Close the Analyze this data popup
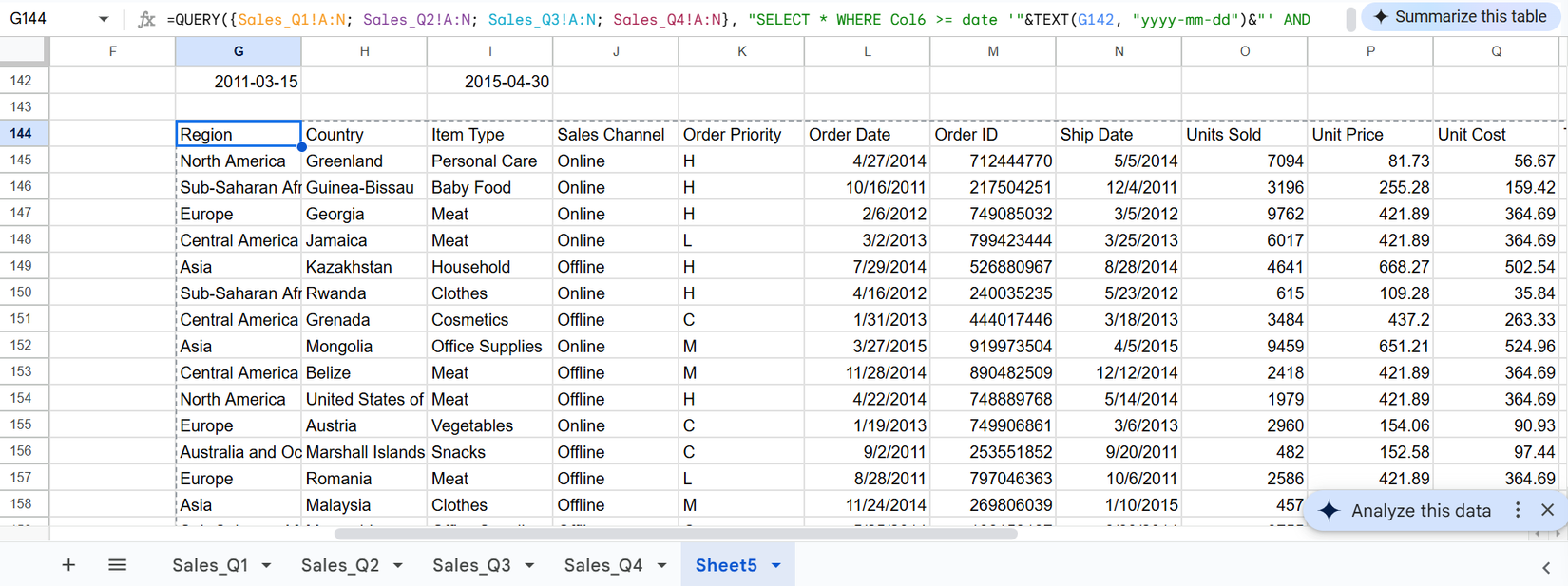This screenshot has height=586, width=1568. click(x=1547, y=510)
